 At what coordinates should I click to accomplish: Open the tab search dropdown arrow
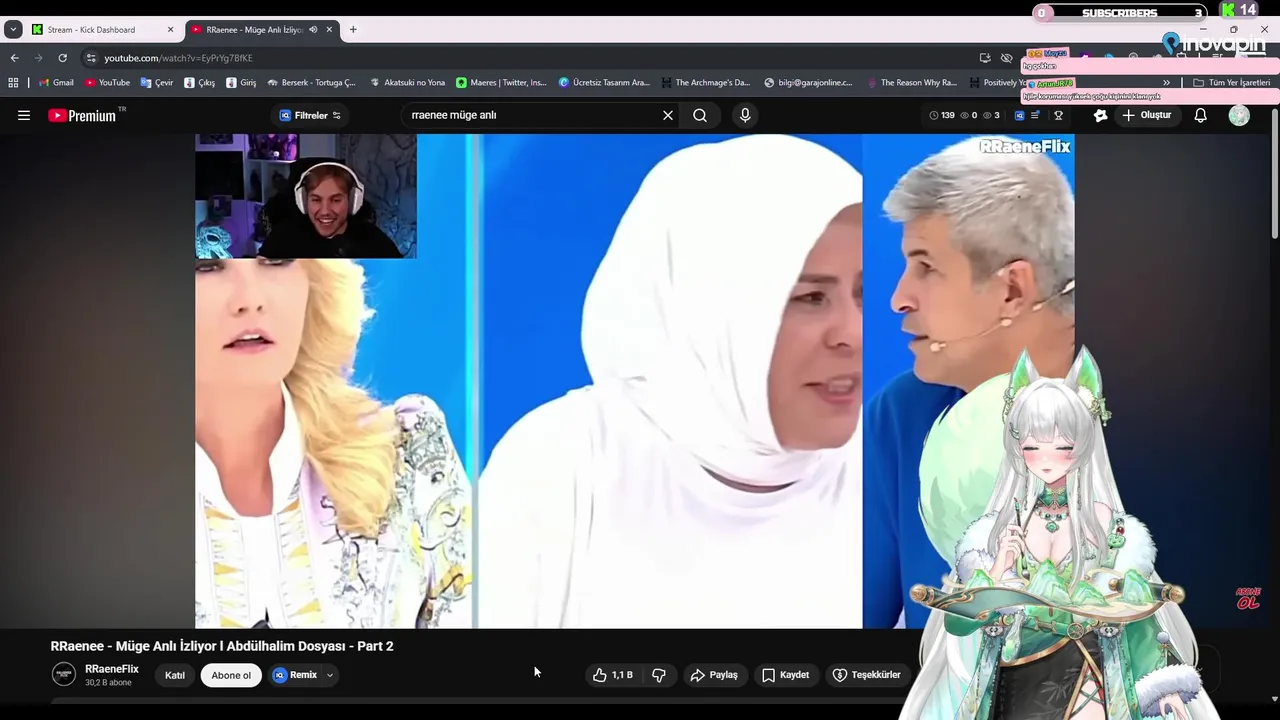(x=13, y=29)
